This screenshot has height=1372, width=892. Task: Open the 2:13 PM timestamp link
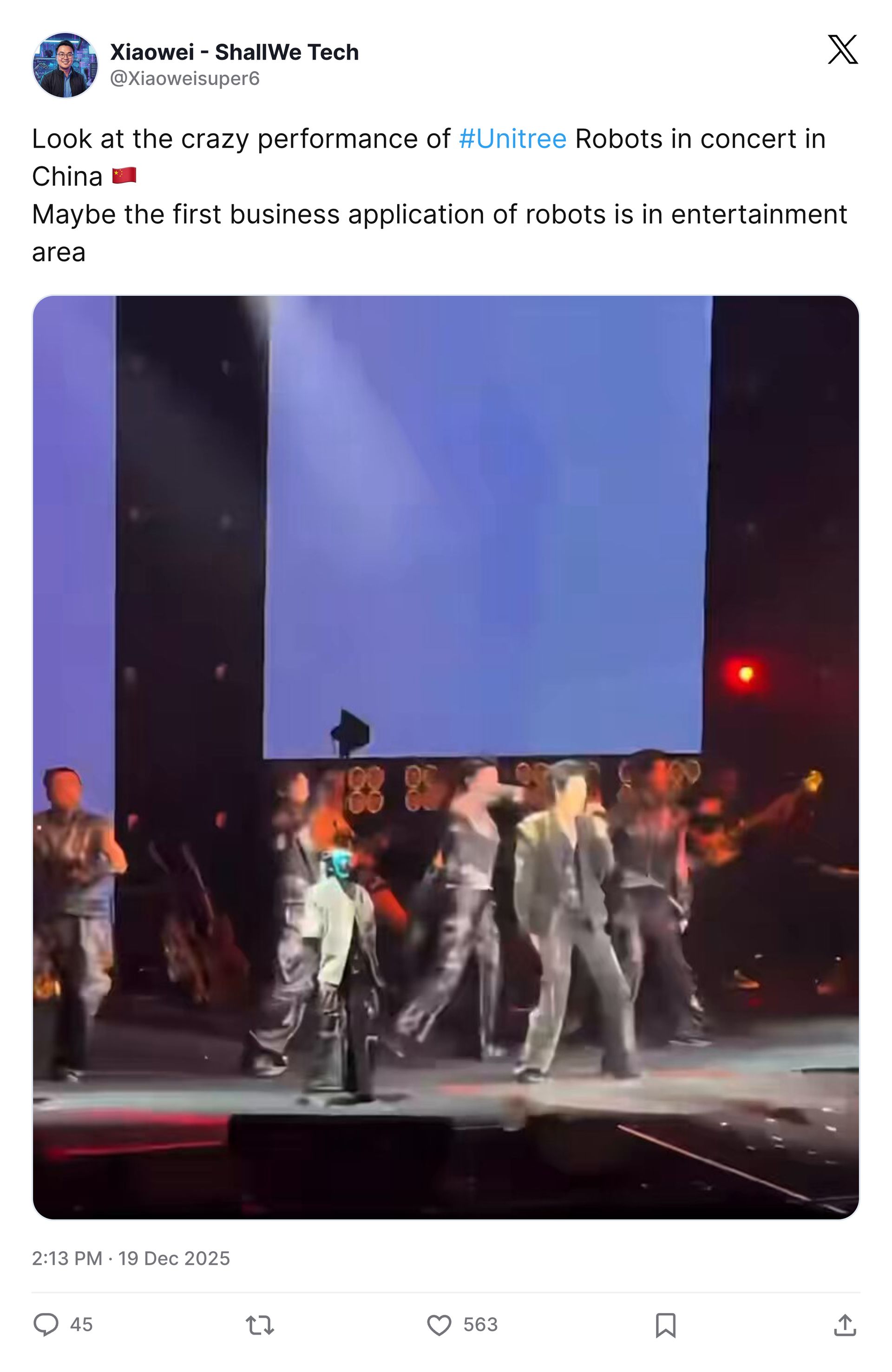click(x=67, y=1258)
